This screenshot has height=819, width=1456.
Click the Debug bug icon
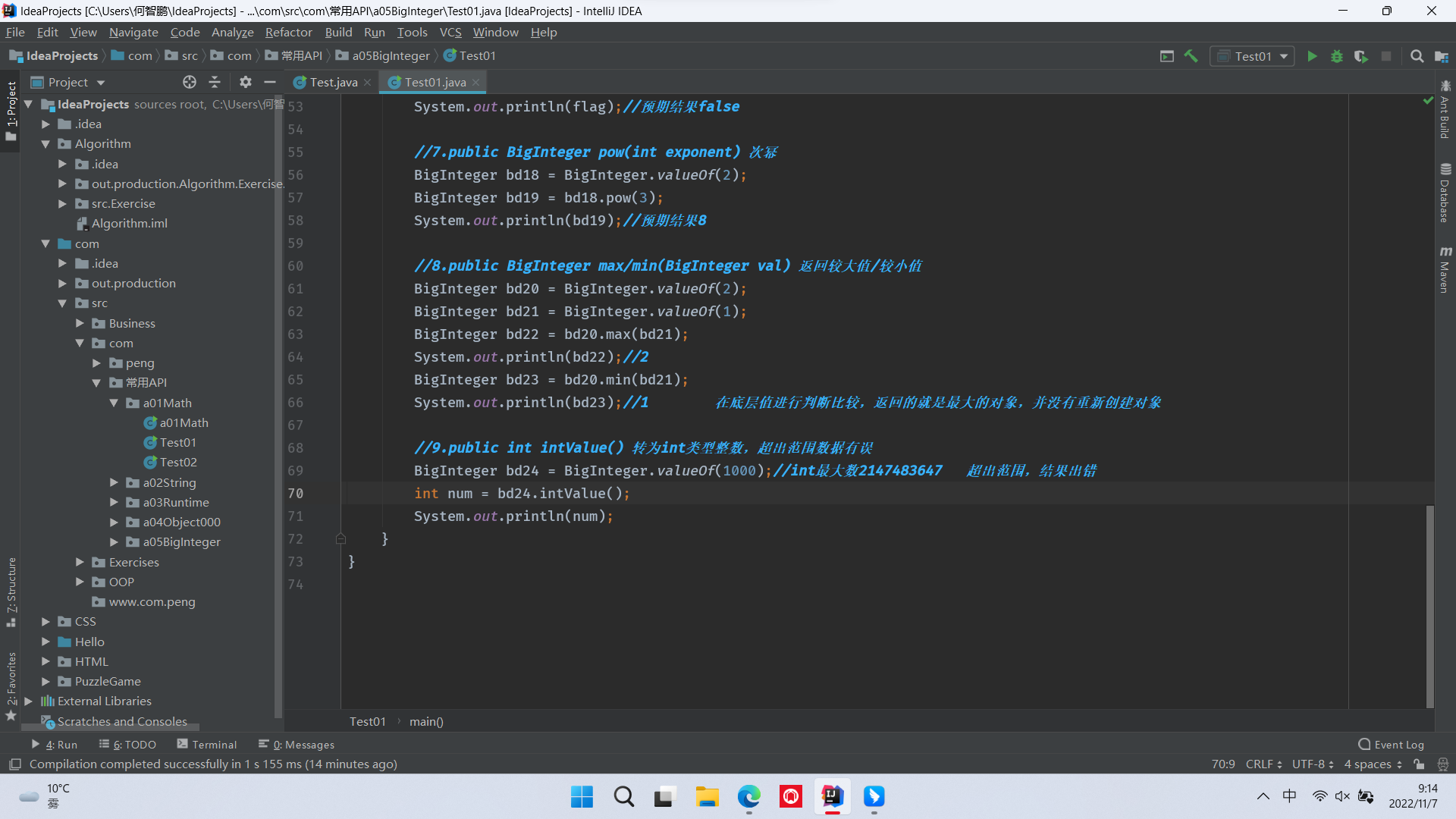[x=1337, y=56]
